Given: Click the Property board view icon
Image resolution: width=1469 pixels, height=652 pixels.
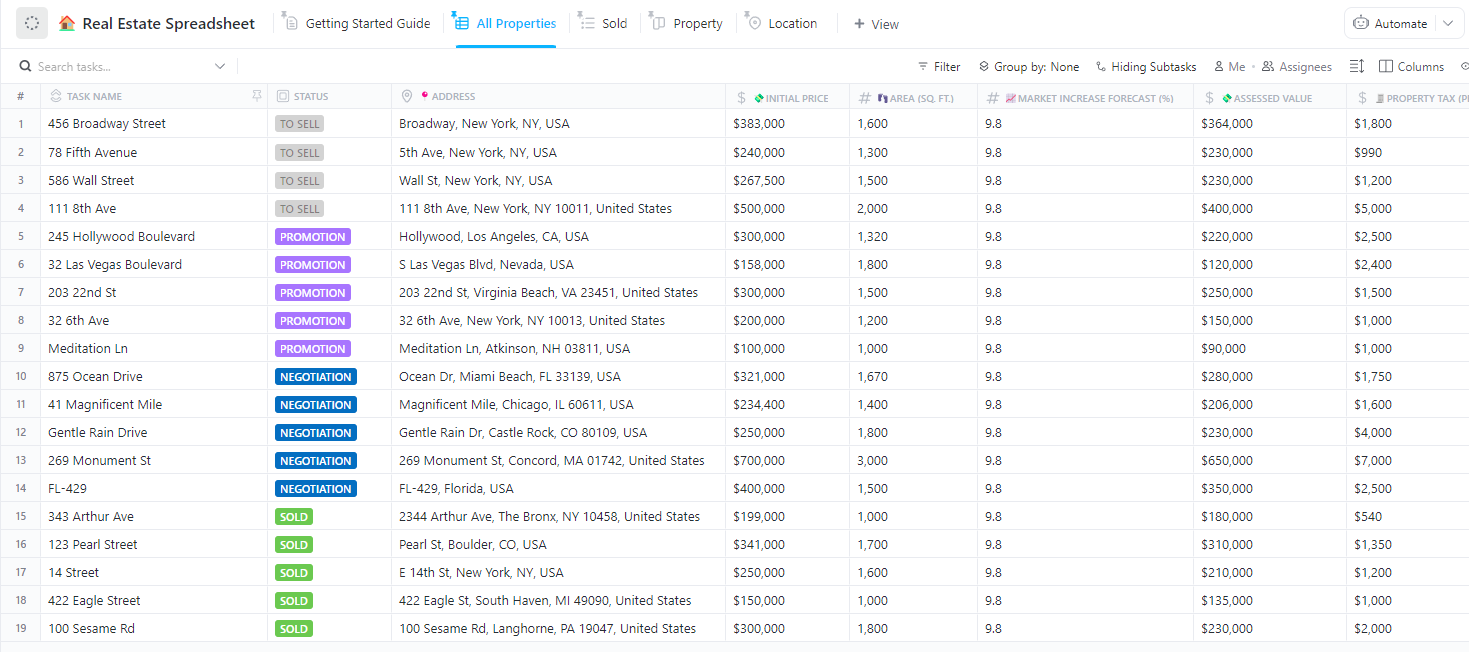Looking at the screenshot, I should point(657,22).
